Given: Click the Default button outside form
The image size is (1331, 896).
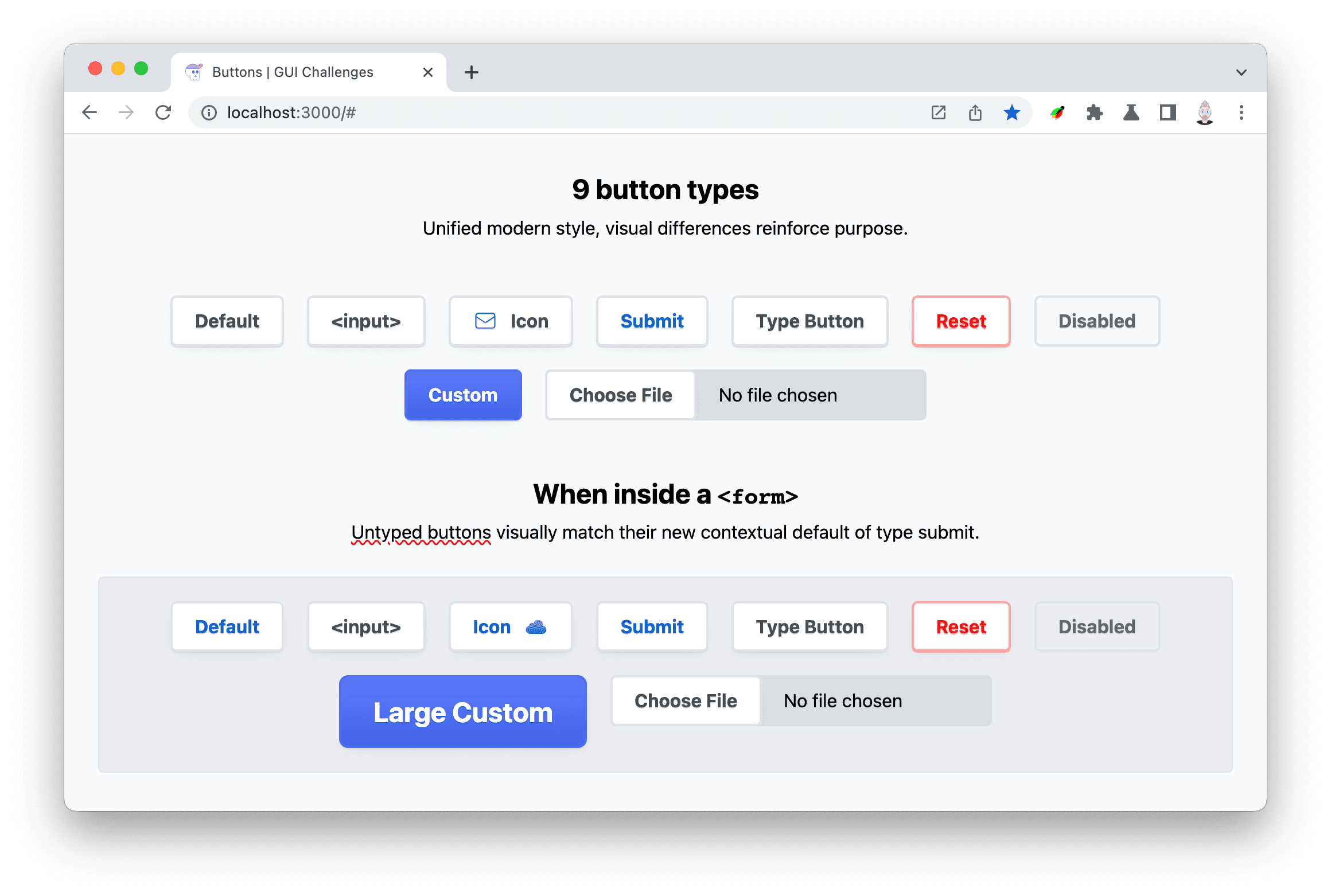Looking at the screenshot, I should [228, 321].
